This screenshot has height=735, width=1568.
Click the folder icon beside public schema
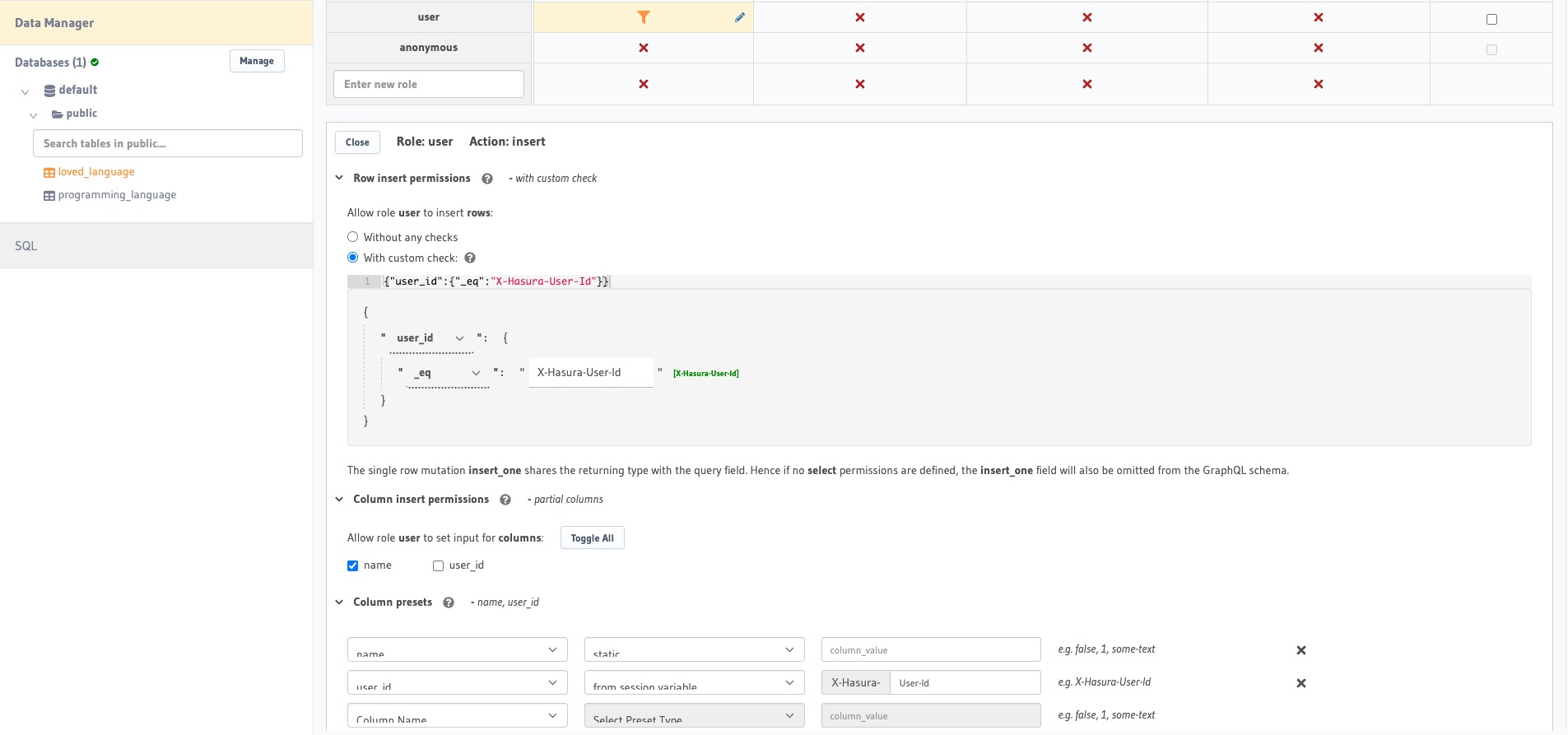(57, 114)
